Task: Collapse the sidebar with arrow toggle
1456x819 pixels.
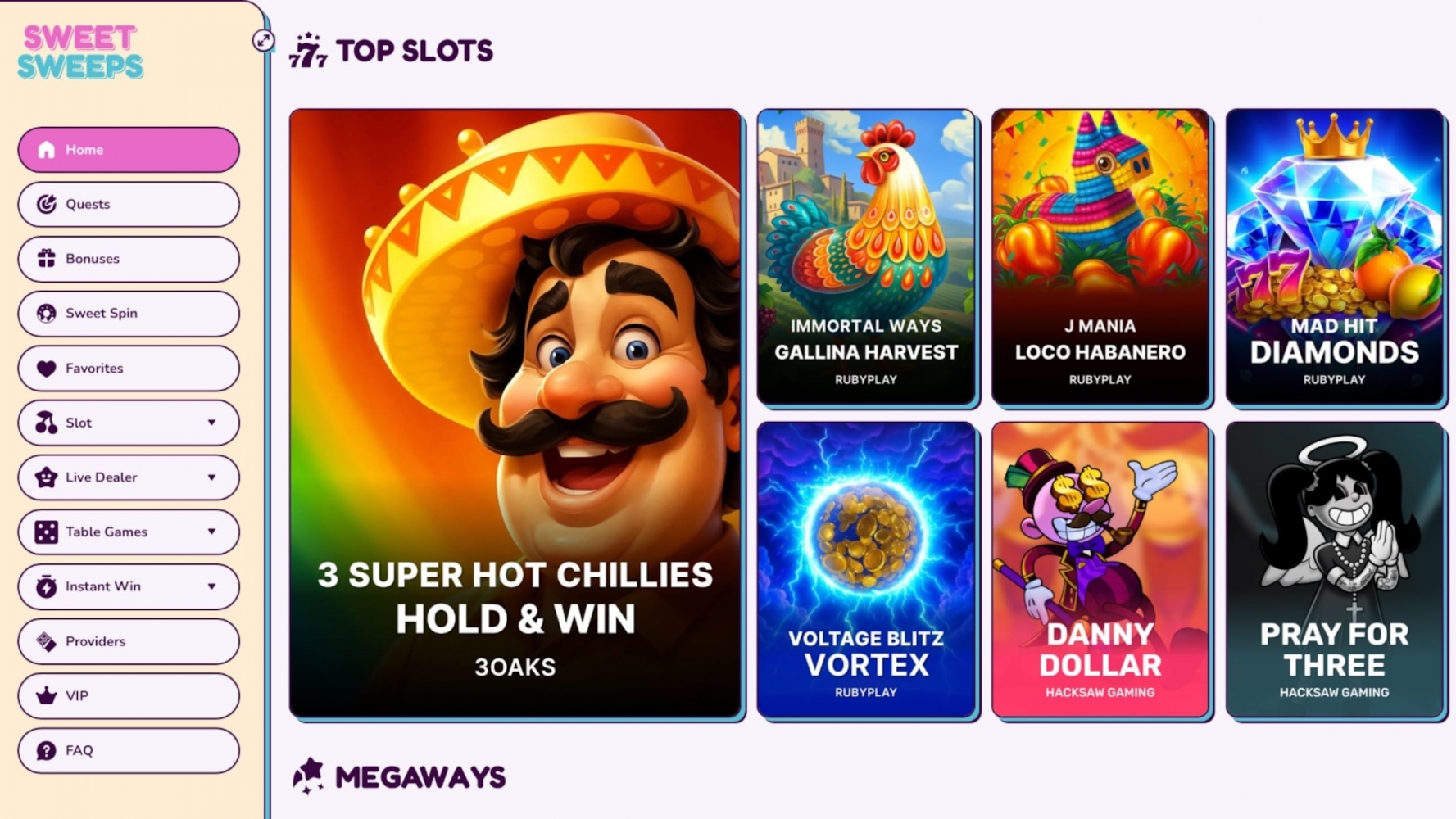Action: pos(263,40)
